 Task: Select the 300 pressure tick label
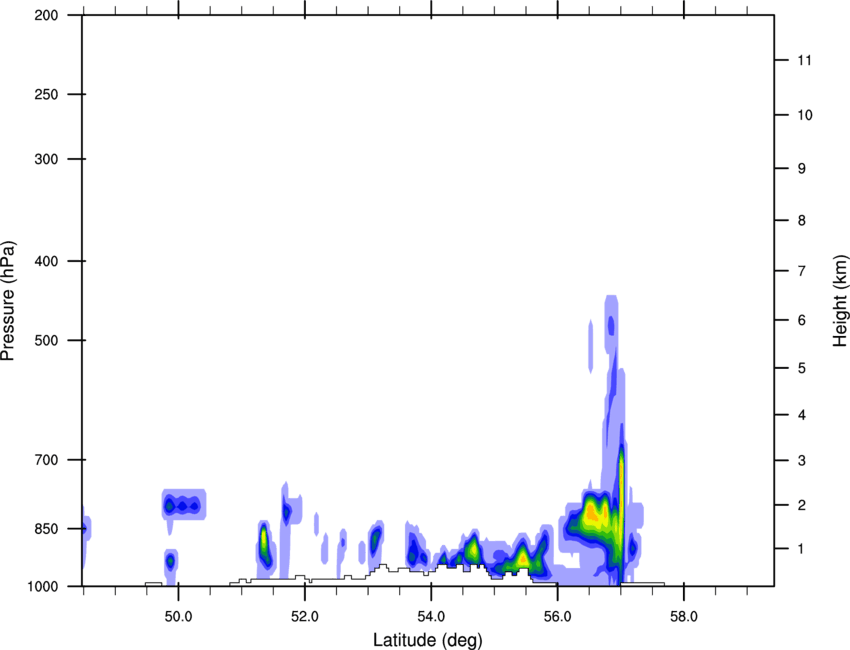click(46, 159)
